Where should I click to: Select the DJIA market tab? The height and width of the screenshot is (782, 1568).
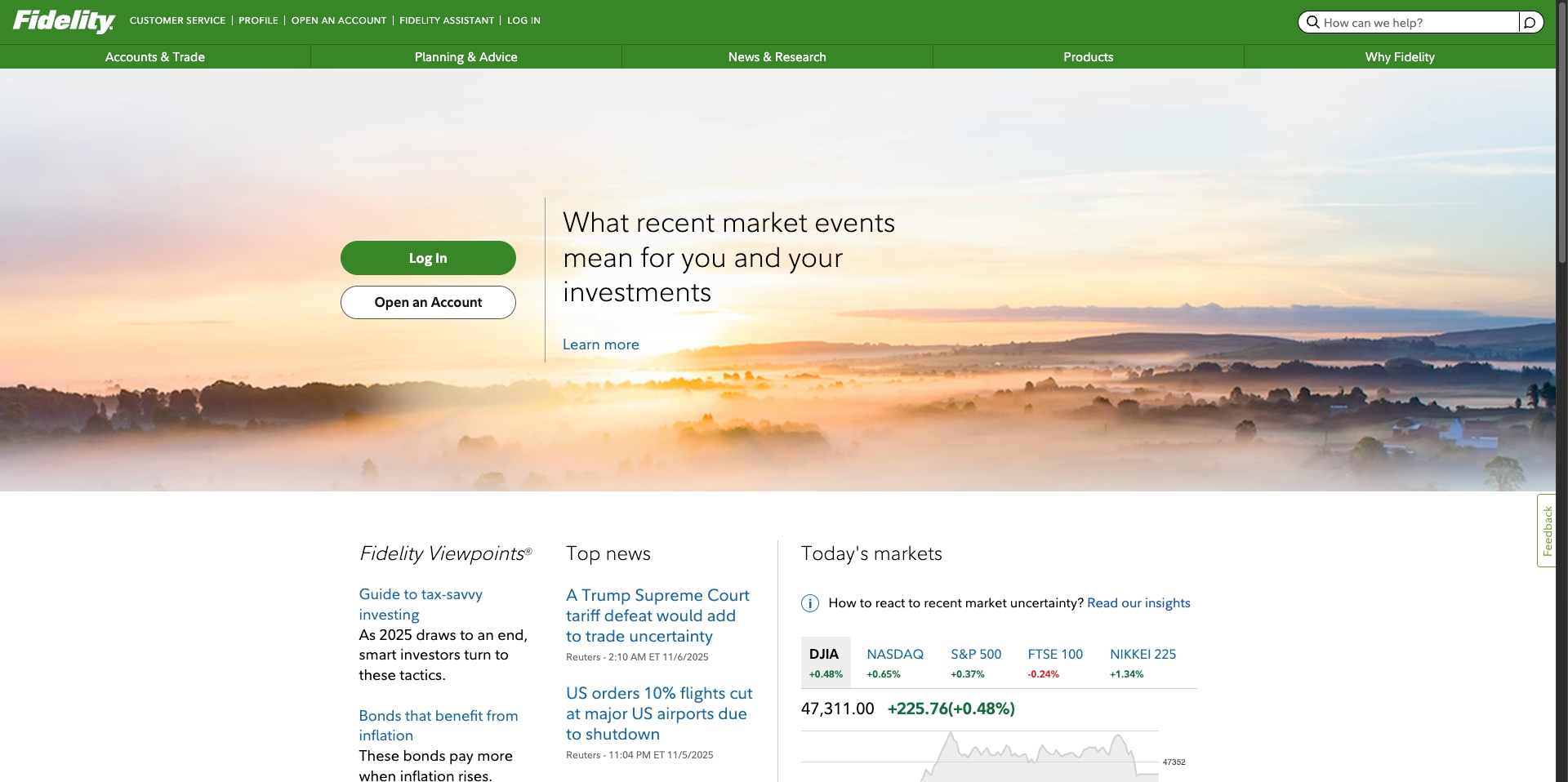826,662
